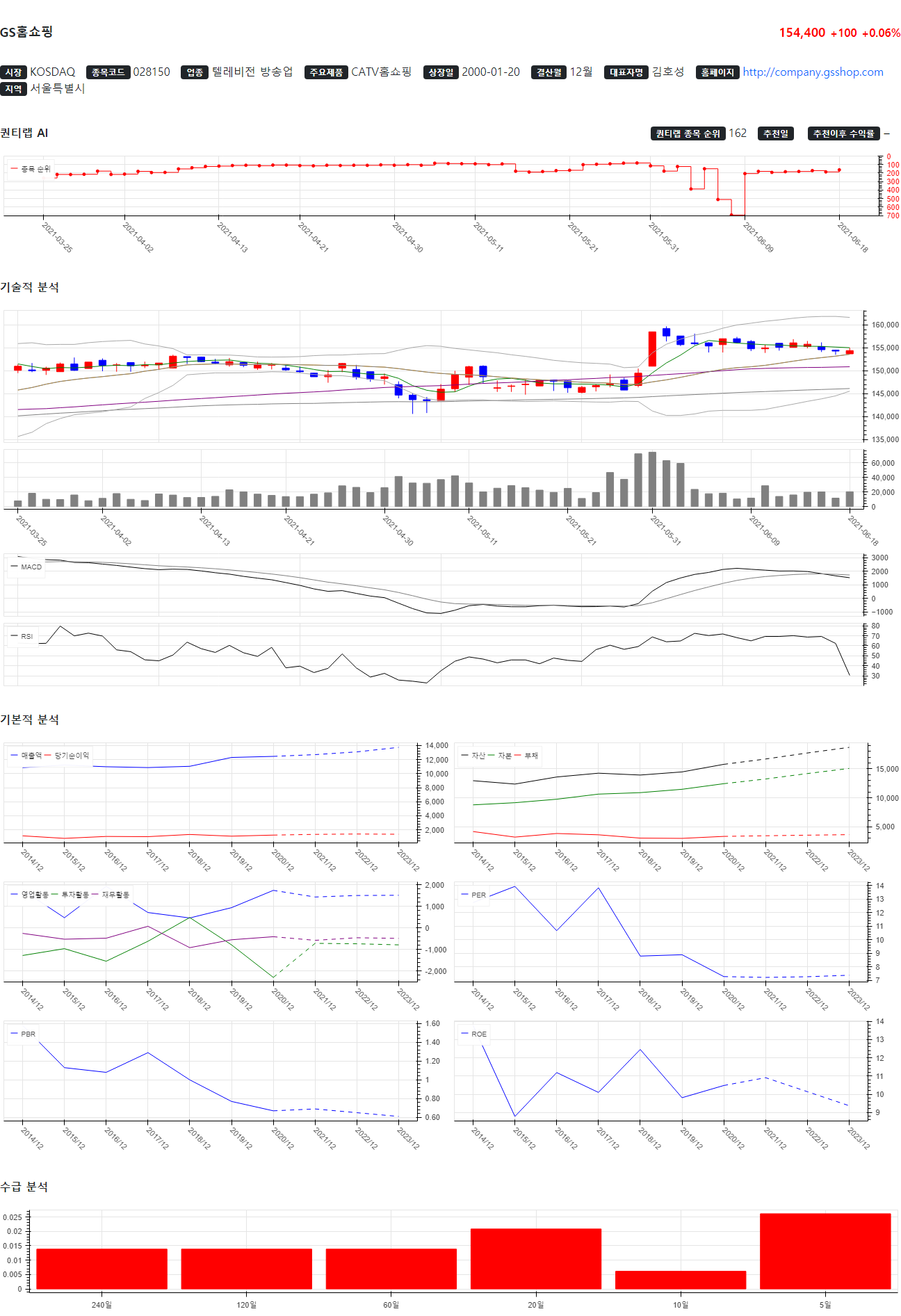Click the 시장 badge label
The image size is (901, 1316).
[x=14, y=72]
